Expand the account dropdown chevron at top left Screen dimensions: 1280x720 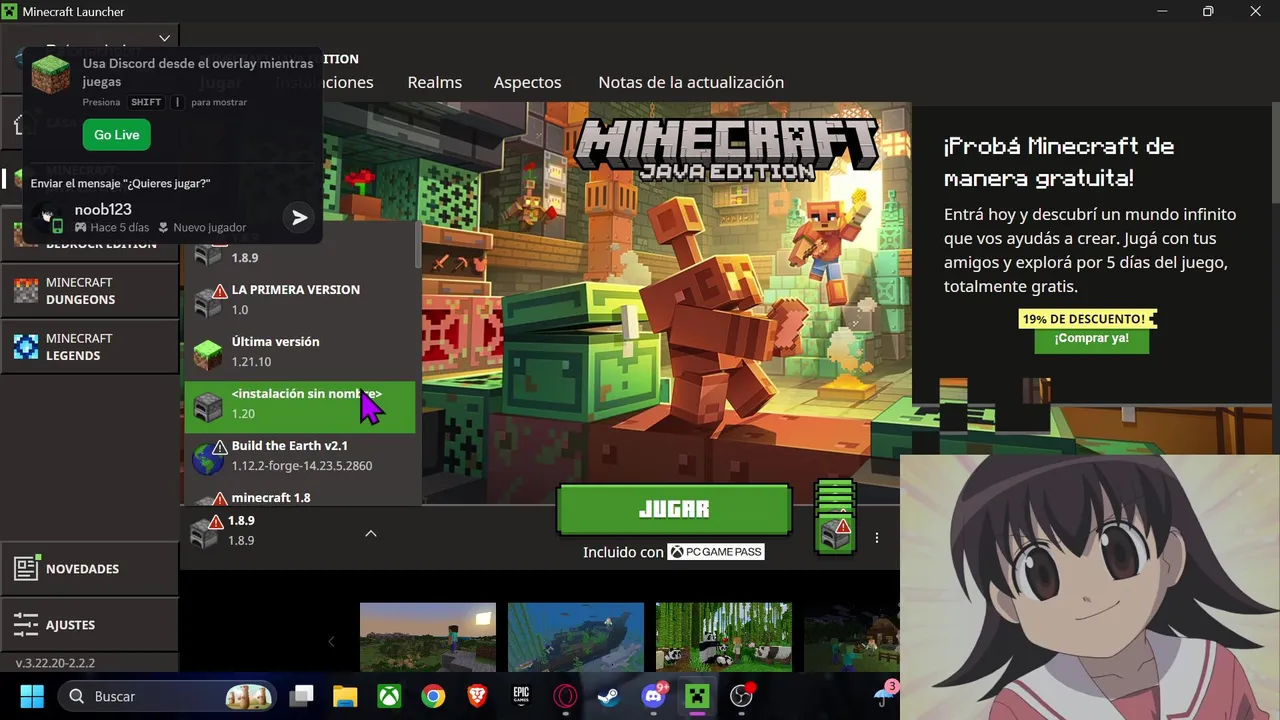click(x=165, y=38)
